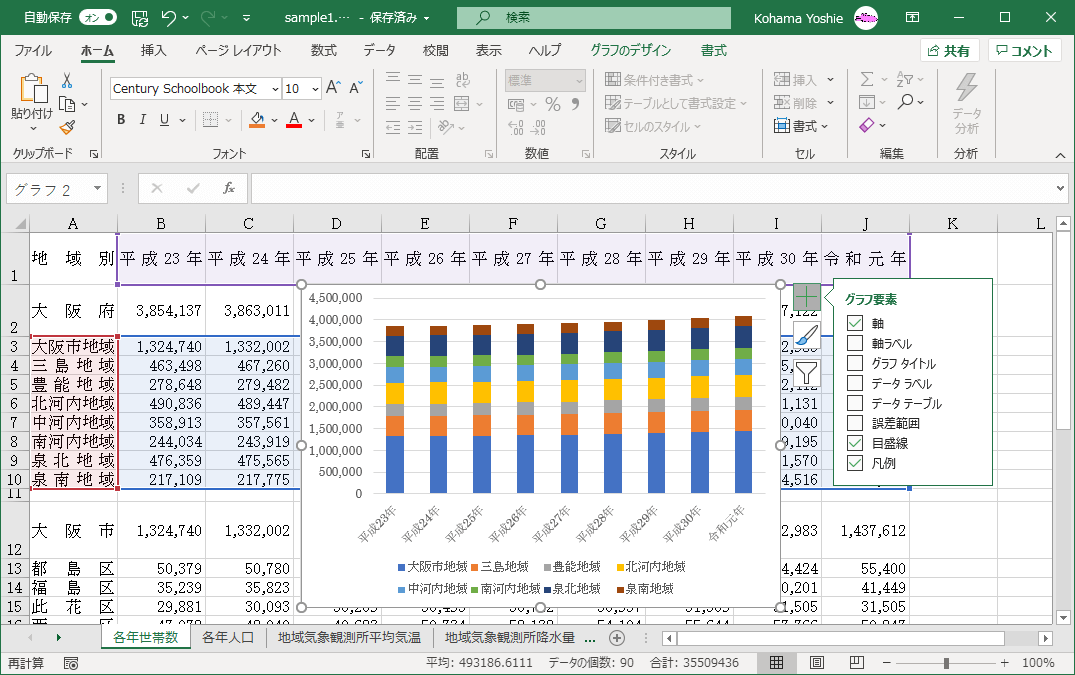This screenshot has width=1075, height=675.
Task: Expand the Name Box dropdown arrow
Action: click(x=97, y=188)
